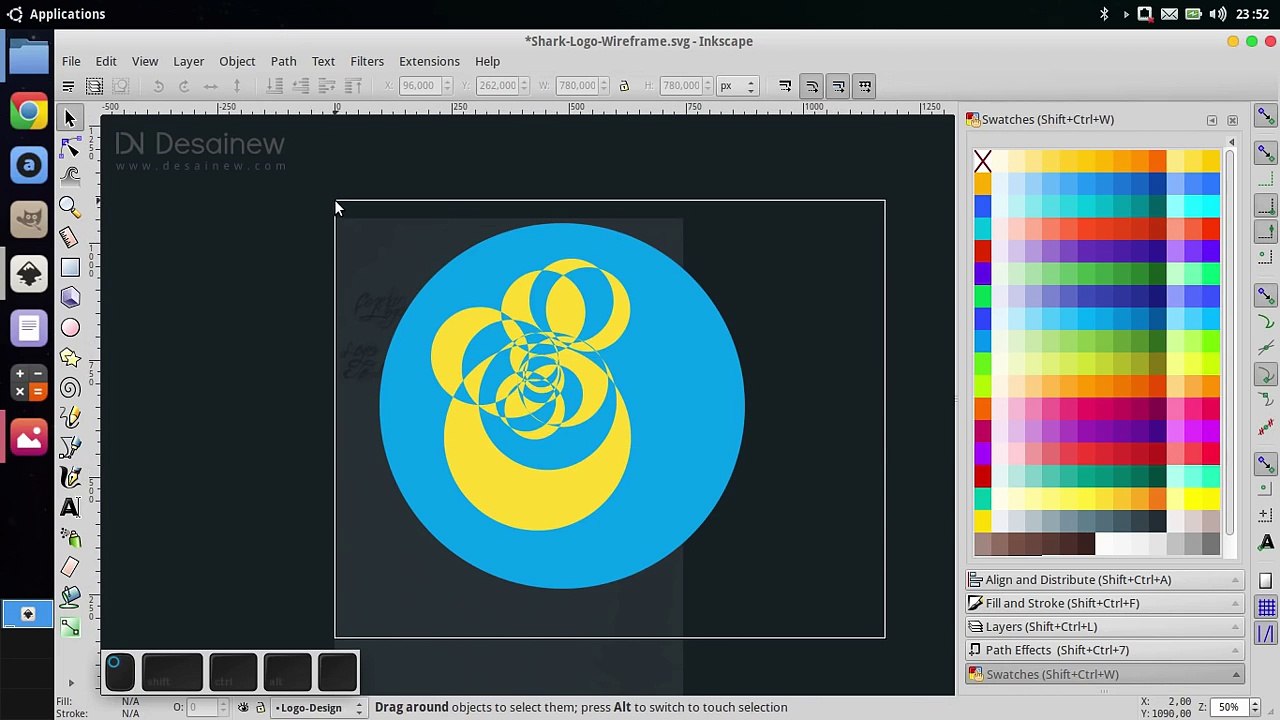1280x720 pixels.
Task: Toggle scale rounded corners in rectangles
Action: [812, 86]
